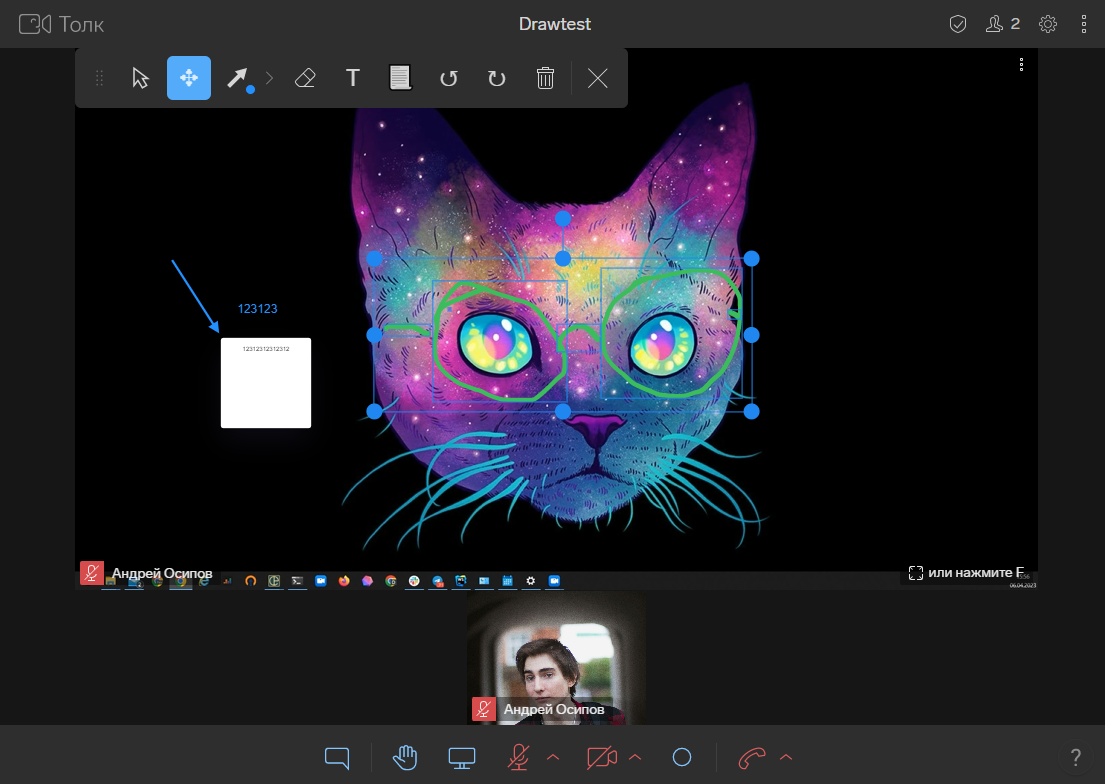Raise your hand
This screenshot has width=1105, height=784.
405,758
